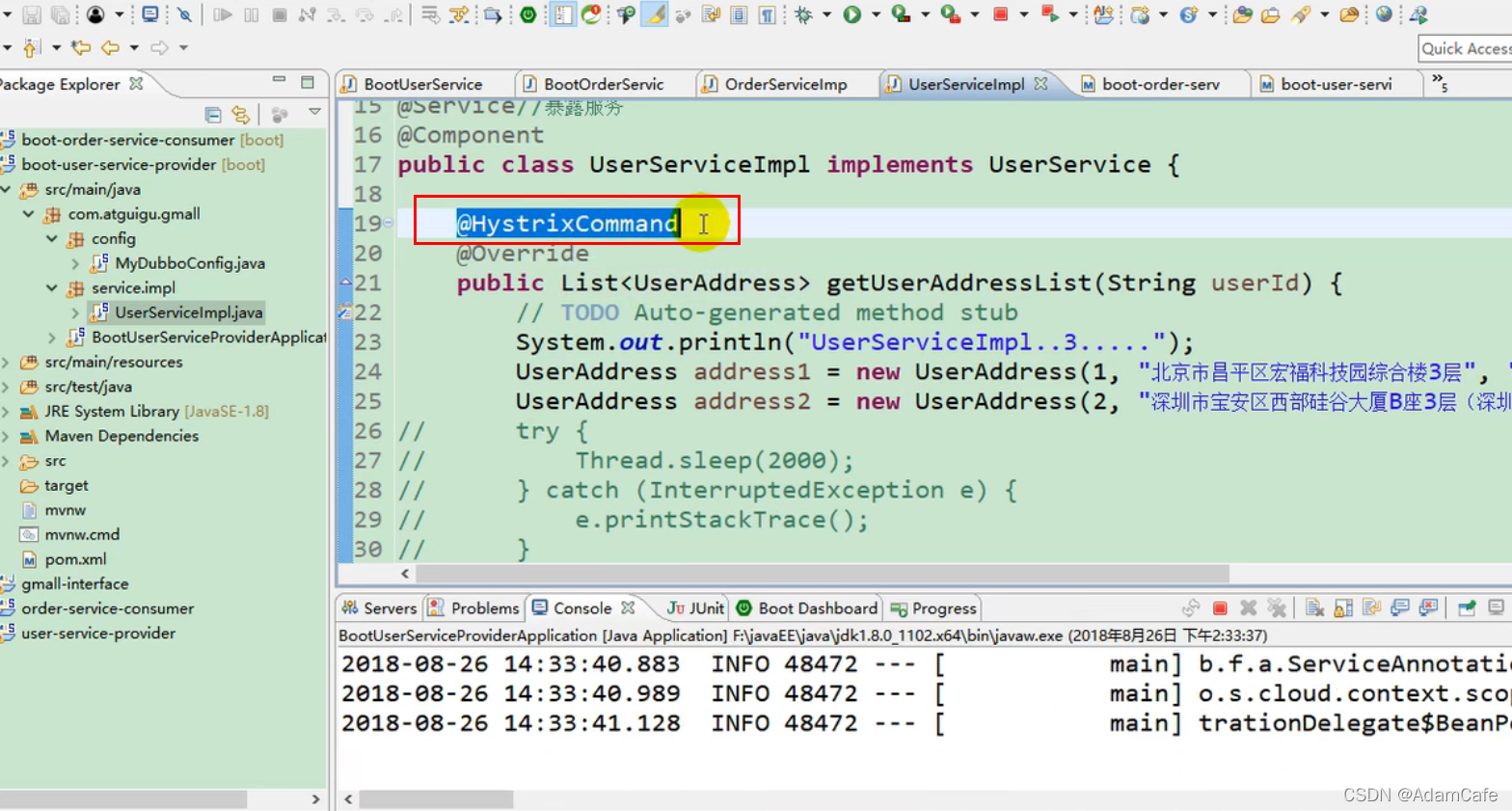Open the Back history dropdown arrow
Viewport: 1512px width, 811px height.
click(x=134, y=47)
